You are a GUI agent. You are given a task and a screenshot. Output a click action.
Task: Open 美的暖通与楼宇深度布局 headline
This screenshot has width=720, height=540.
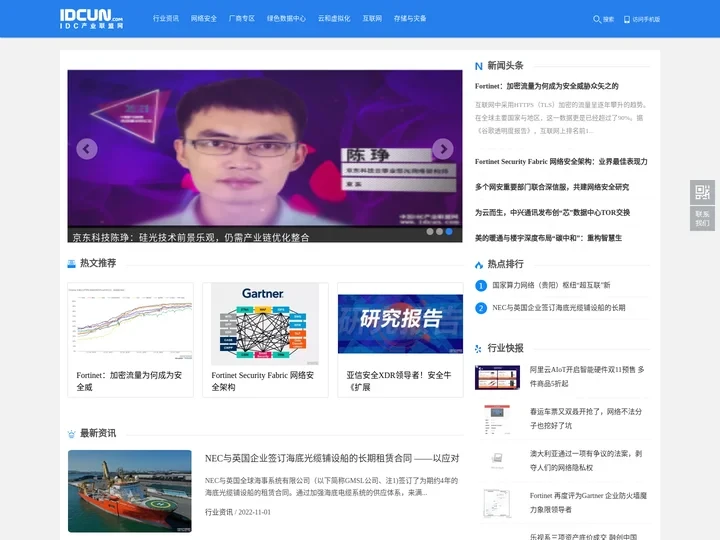coord(548,238)
